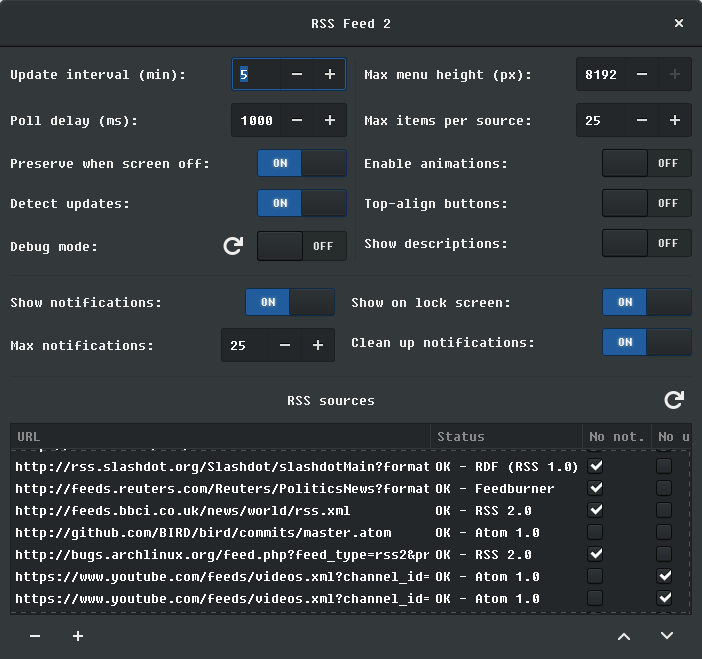The image size is (702, 659).
Task: Toggle Clean up notifications switch
Action: click(x=647, y=342)
